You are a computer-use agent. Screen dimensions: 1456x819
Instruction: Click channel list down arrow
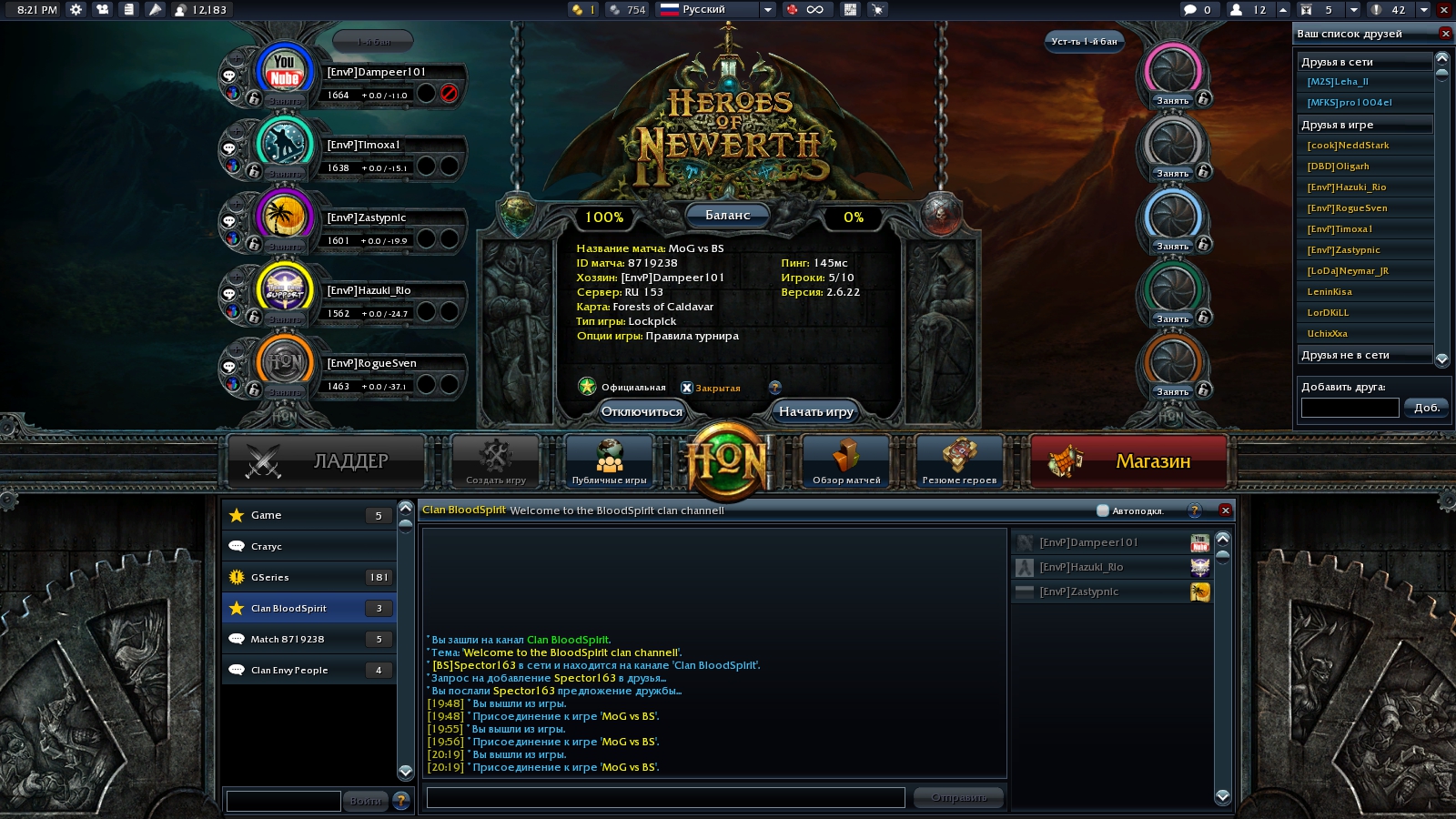point(406,771)
